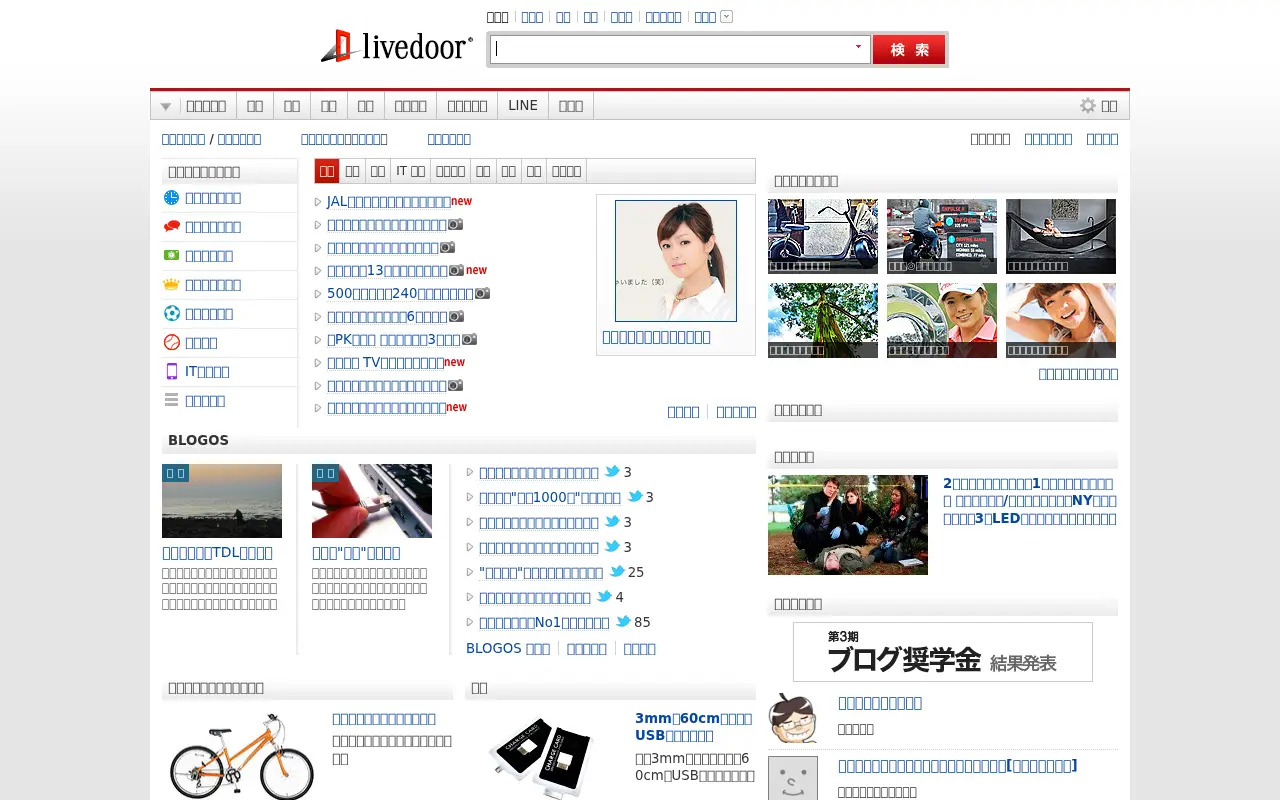
Task: Open the woman portrait news thumbnail
Action: click(676, 261)
